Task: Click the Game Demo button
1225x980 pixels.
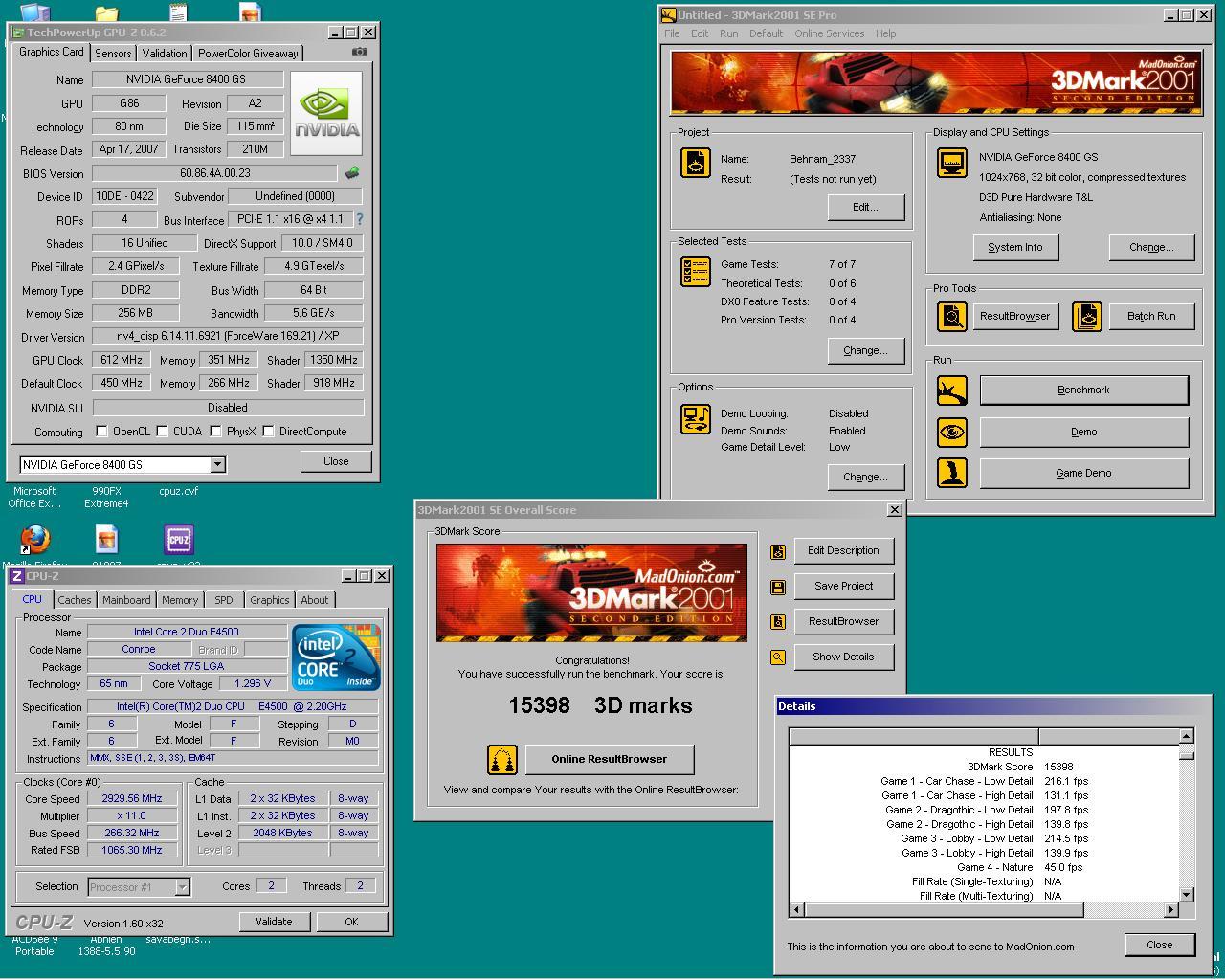Action: pos(1084,473)
